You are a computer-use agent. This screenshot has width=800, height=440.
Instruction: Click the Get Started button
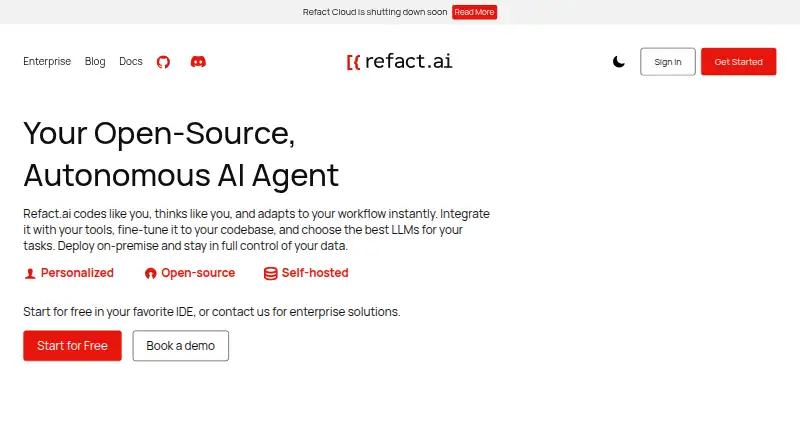point(738,62)
